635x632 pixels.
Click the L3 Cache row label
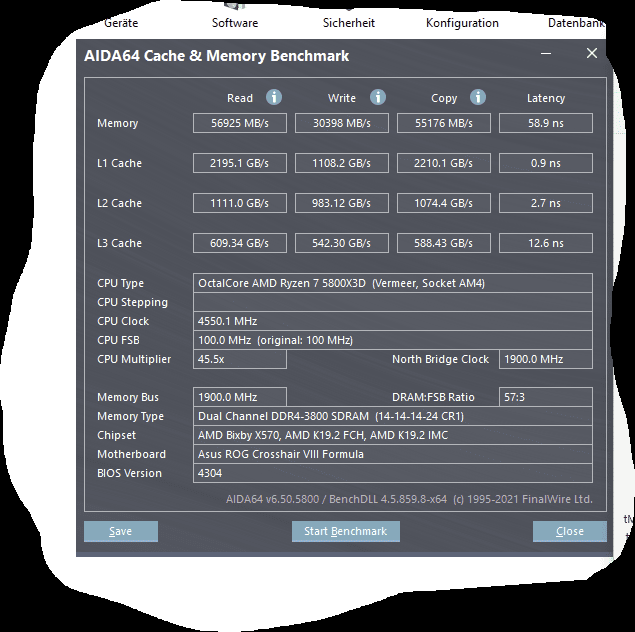pos(119,243)
